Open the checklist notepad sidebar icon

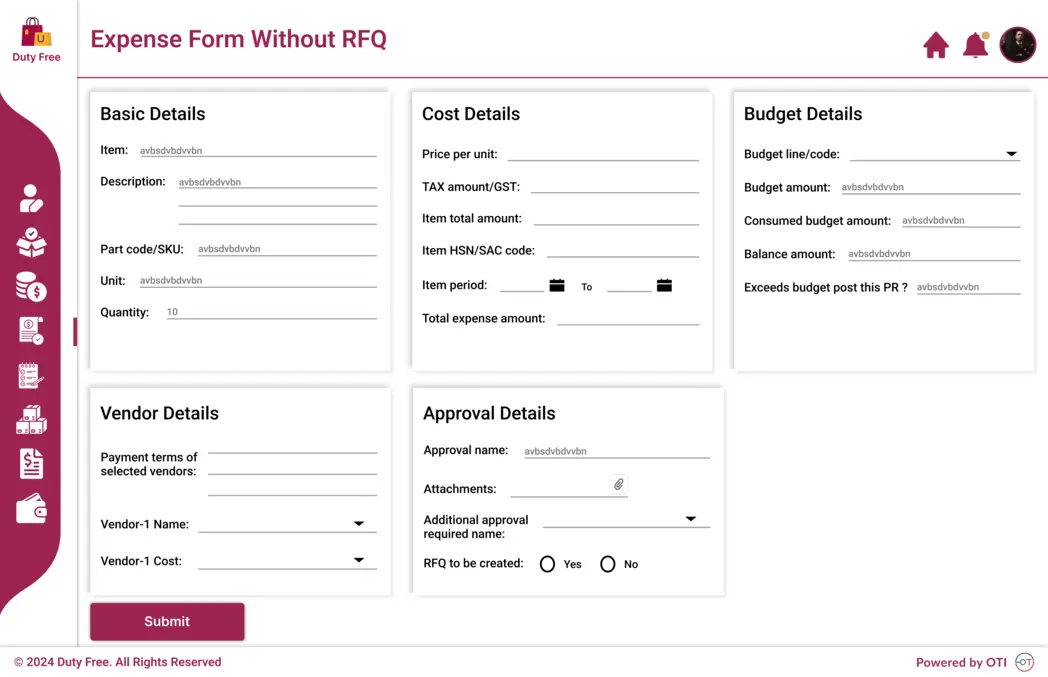click(x=31, y=376)
